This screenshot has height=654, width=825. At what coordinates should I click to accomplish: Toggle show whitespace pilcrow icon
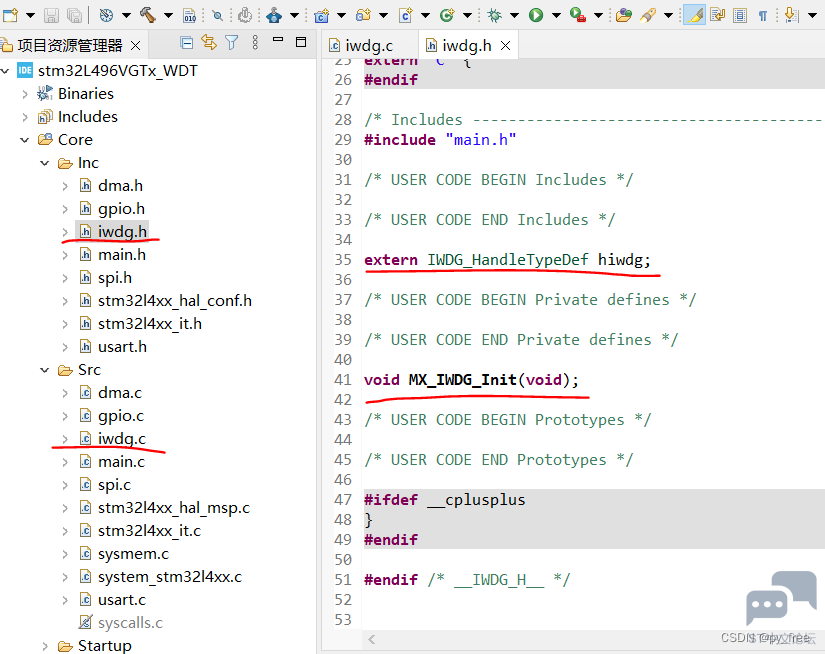pyautogui.click(x=763, y=15)
